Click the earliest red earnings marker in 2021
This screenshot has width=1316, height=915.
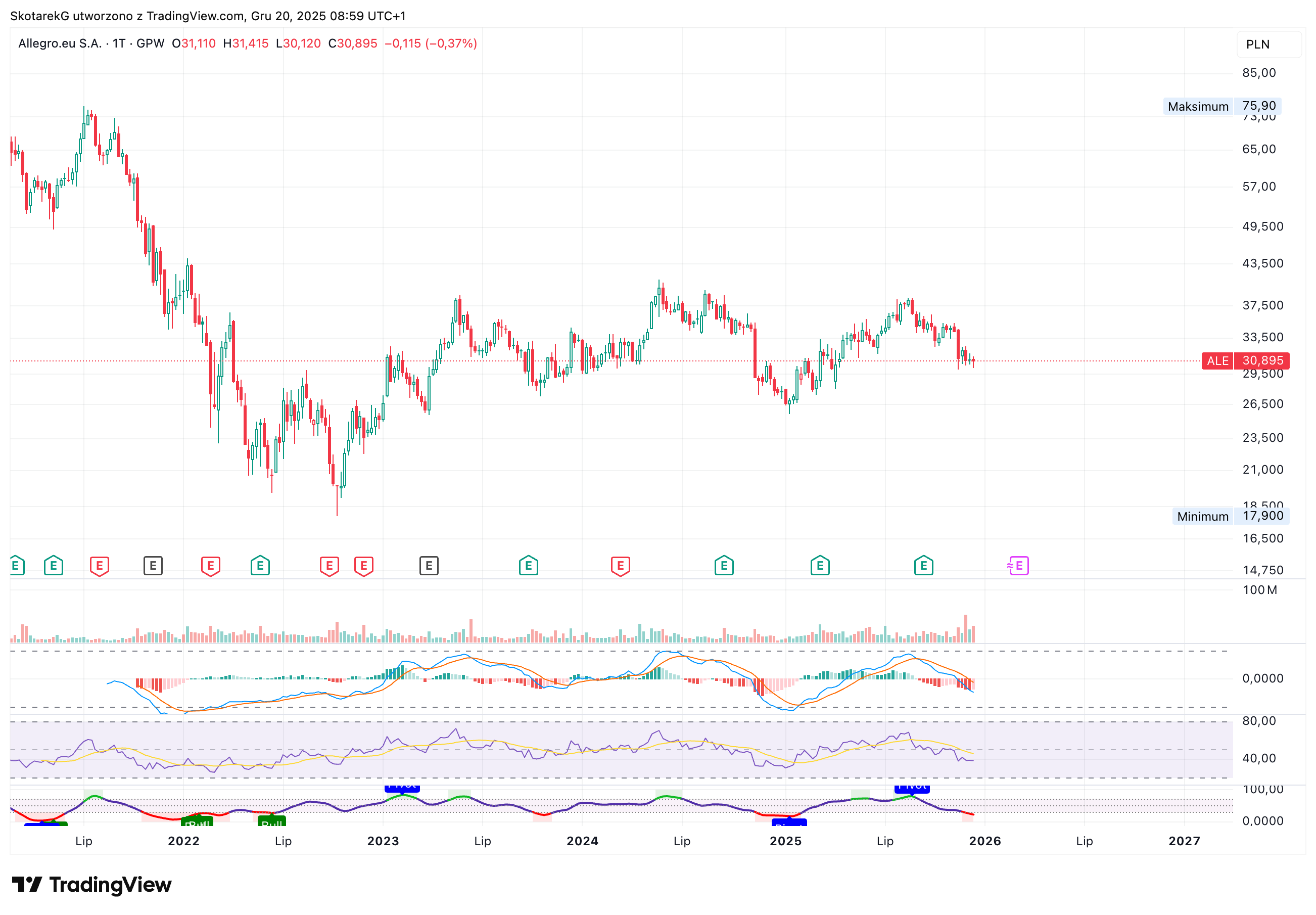pyautogui.click(x=100, y=566)
